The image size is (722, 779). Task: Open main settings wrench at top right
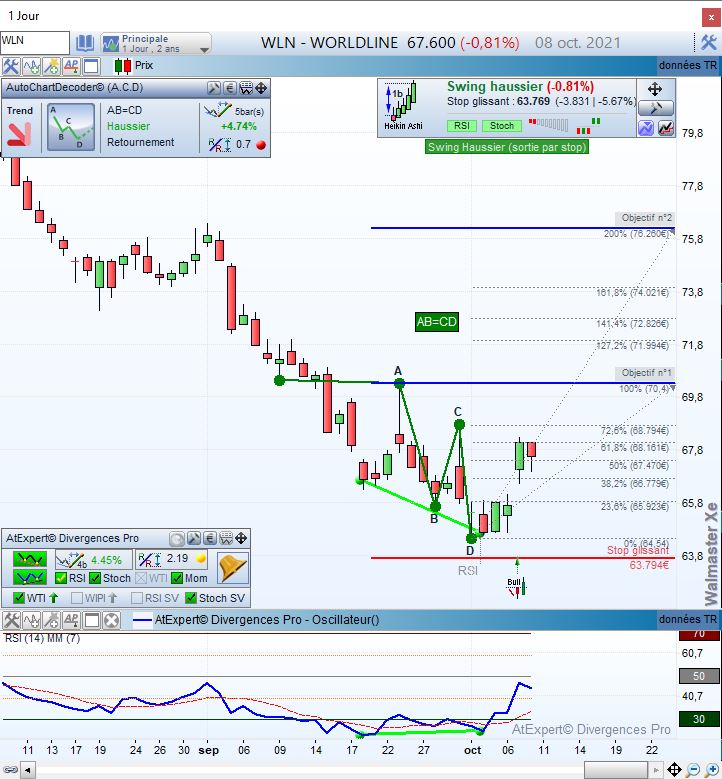point(709,43)
